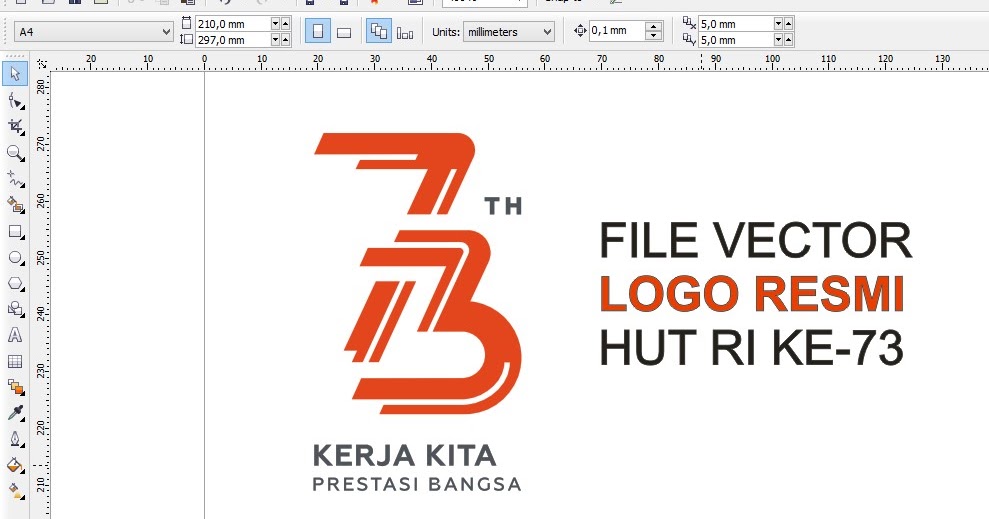Viewport: 989px width, 519px height.
Task: Select the orange 'LOGO RESMI' text
Action: (752, 294)
